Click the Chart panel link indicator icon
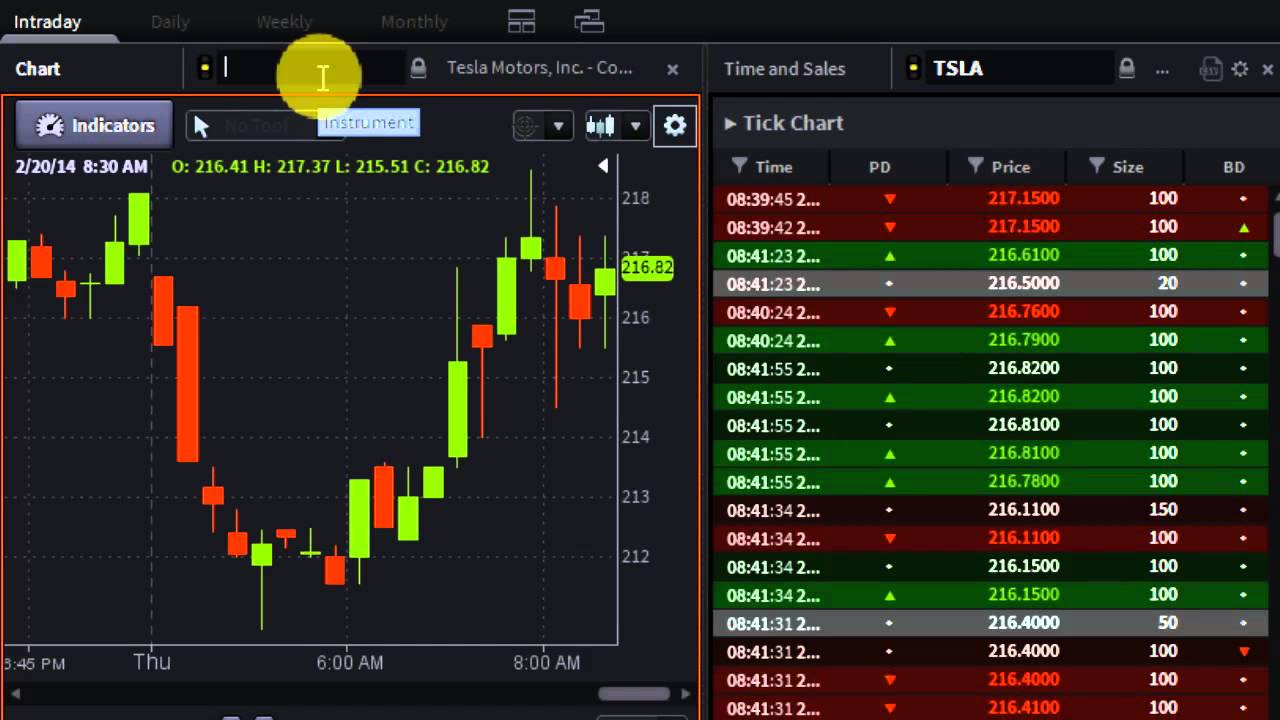The image size is (1280, 720). coord(205,68)
